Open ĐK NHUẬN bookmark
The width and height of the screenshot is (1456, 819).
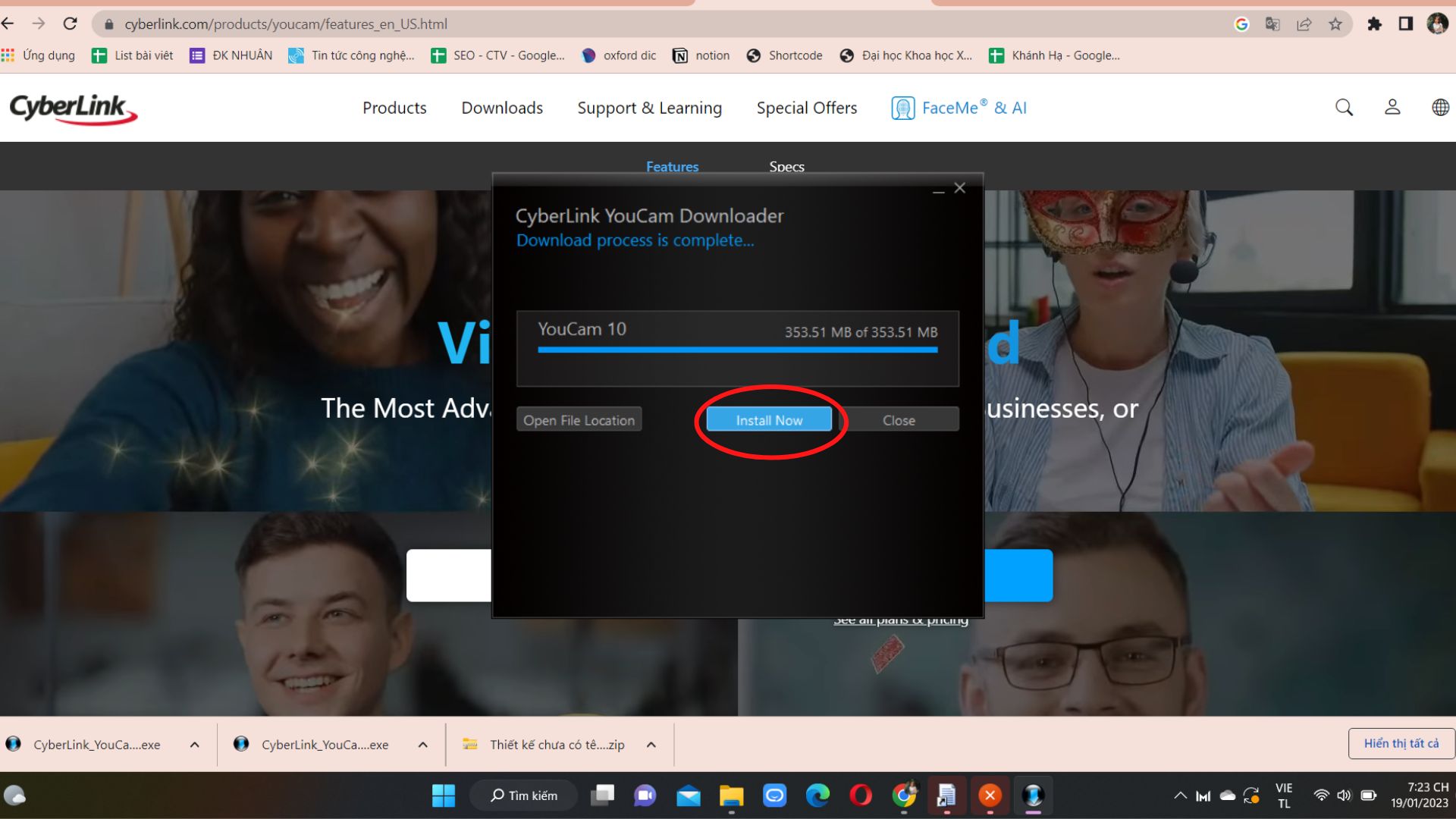coord(231,55)
